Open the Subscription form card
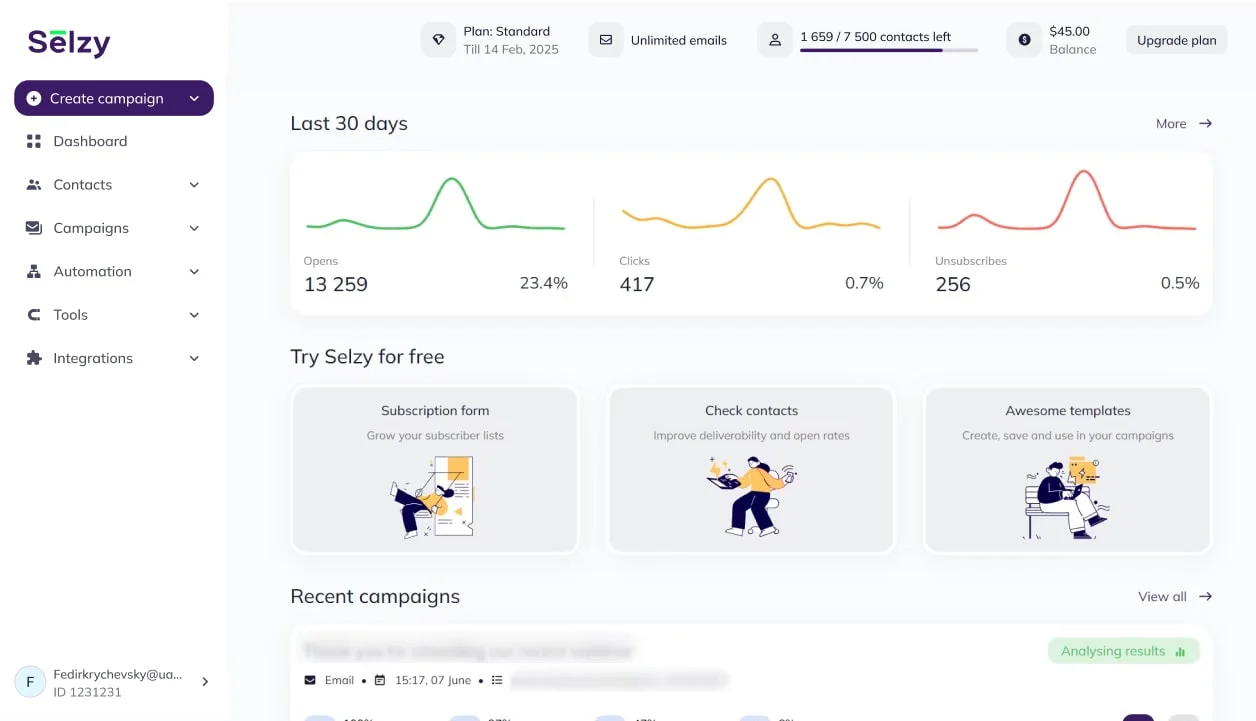Image resolution: width=1256 pixels, height=721 pixels. pos(435,469)
